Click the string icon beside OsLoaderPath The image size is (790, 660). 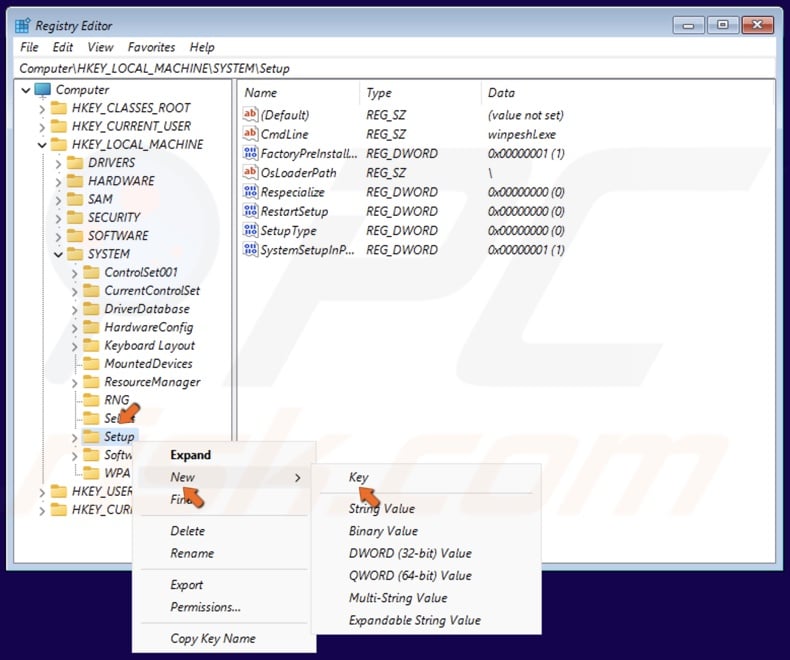(x=250, y=172)
